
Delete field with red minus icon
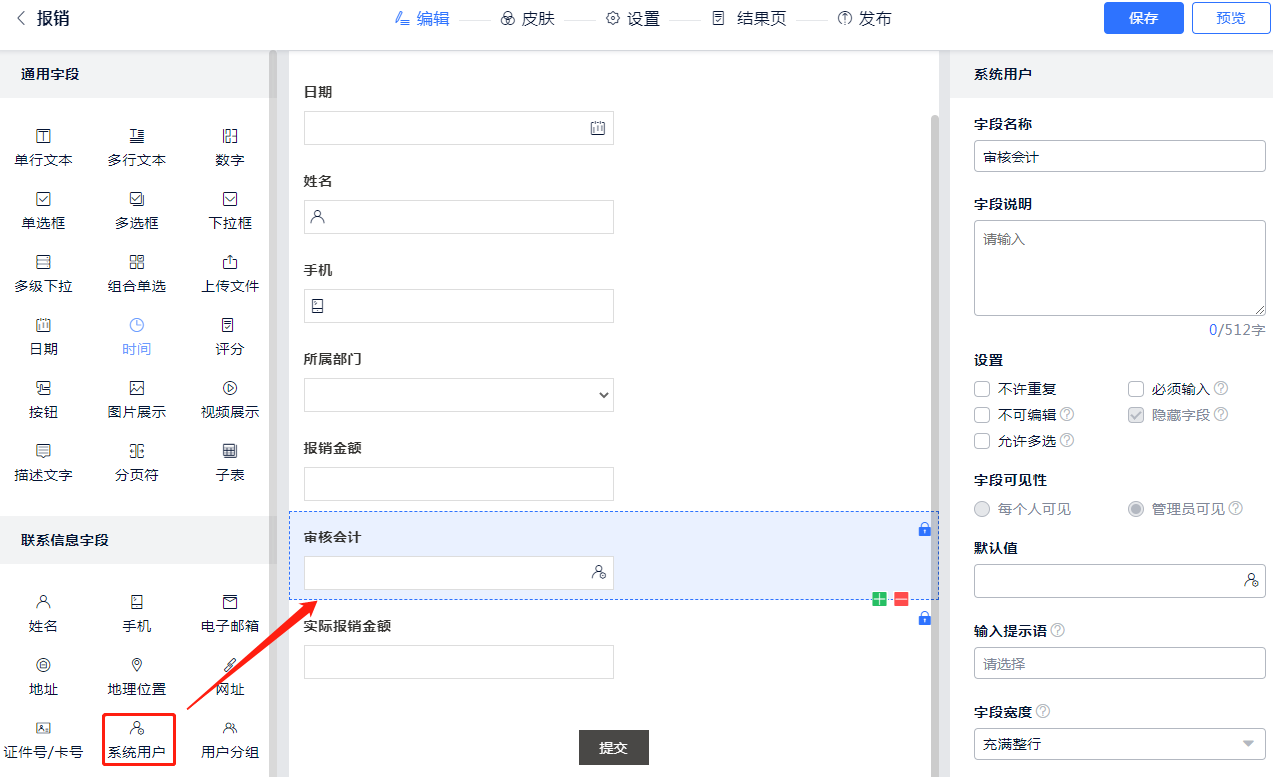click(x=901, y=599)
